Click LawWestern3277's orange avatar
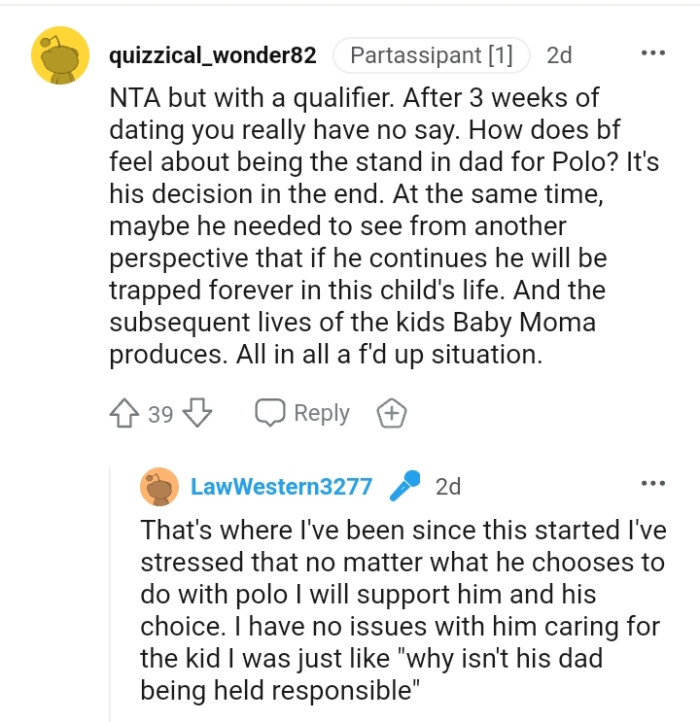The width and height of the screenshot is (700, 722). click(159, 487)
